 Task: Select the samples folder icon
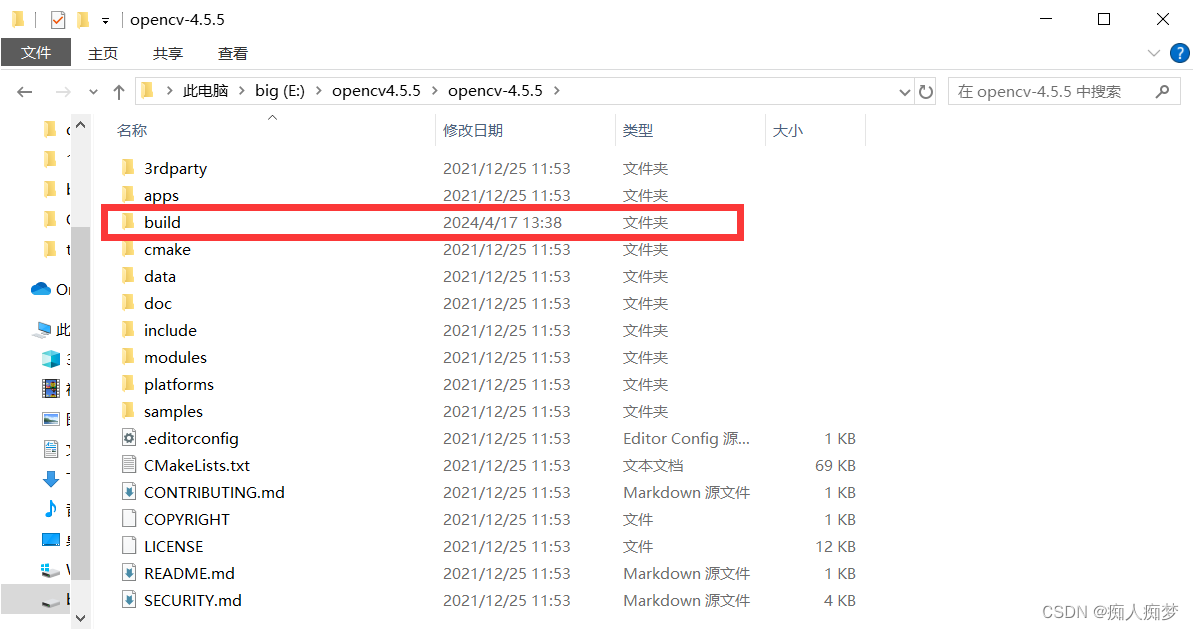pyautogui.click(x=128, y=411)
